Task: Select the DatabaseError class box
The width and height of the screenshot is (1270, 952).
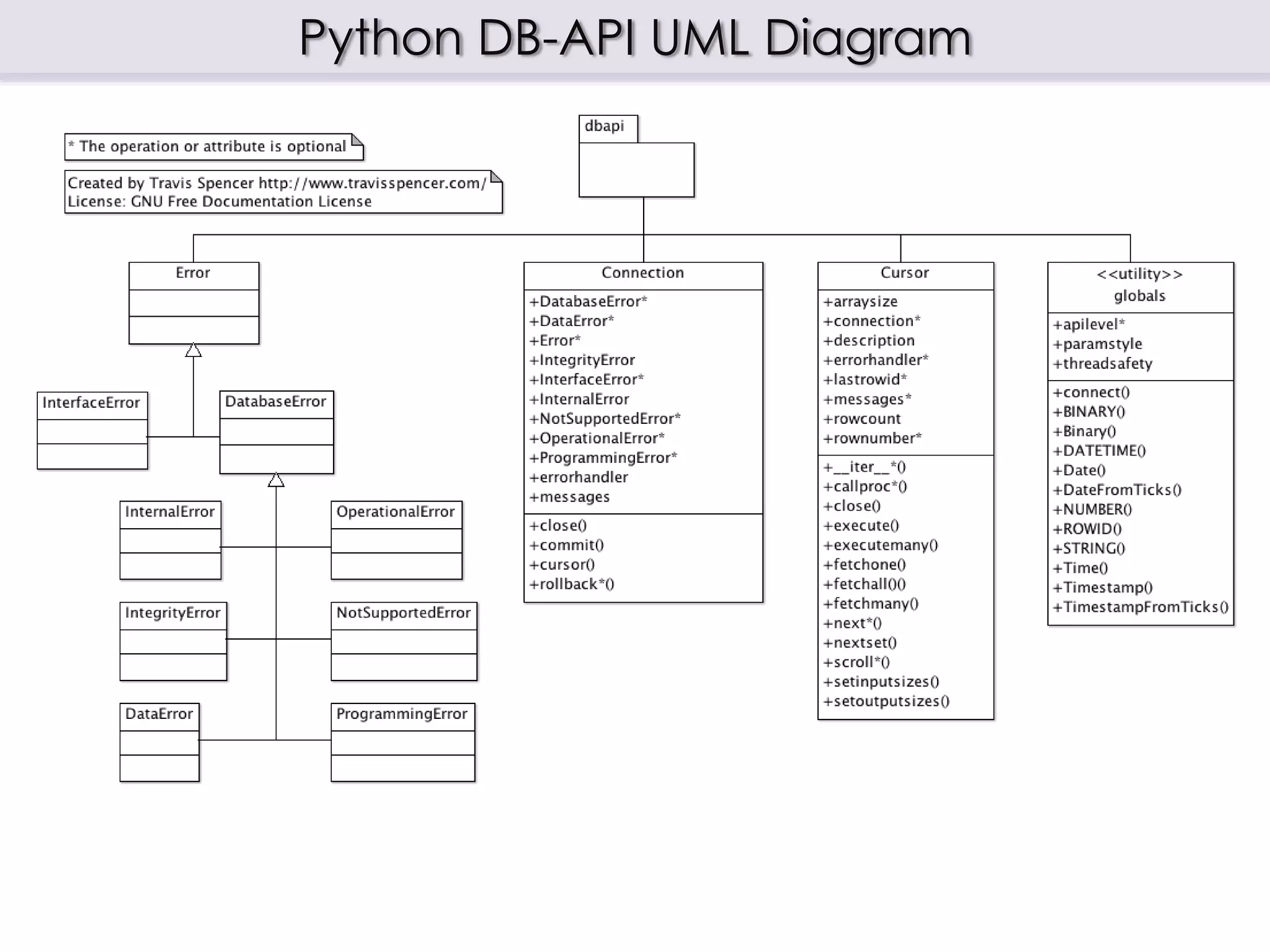Action: [276, 432]
